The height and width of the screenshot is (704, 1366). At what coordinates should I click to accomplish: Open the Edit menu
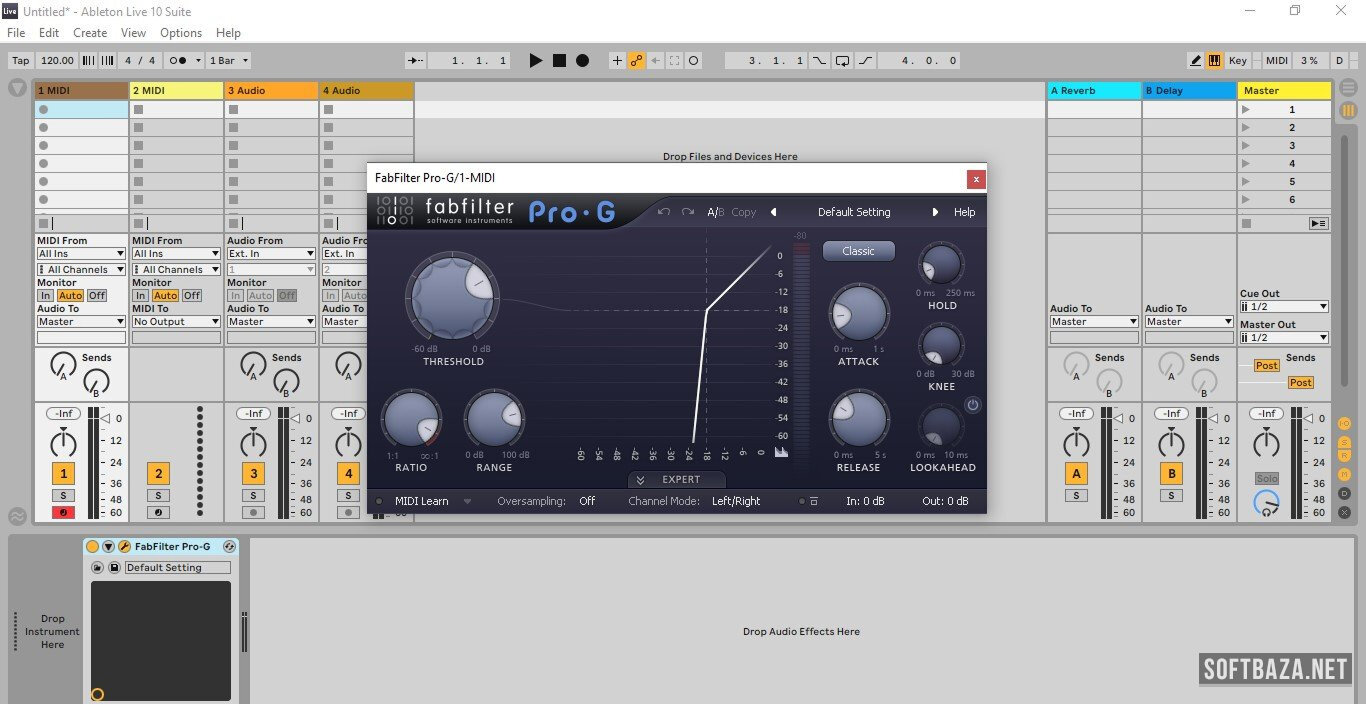coord(49,33)
